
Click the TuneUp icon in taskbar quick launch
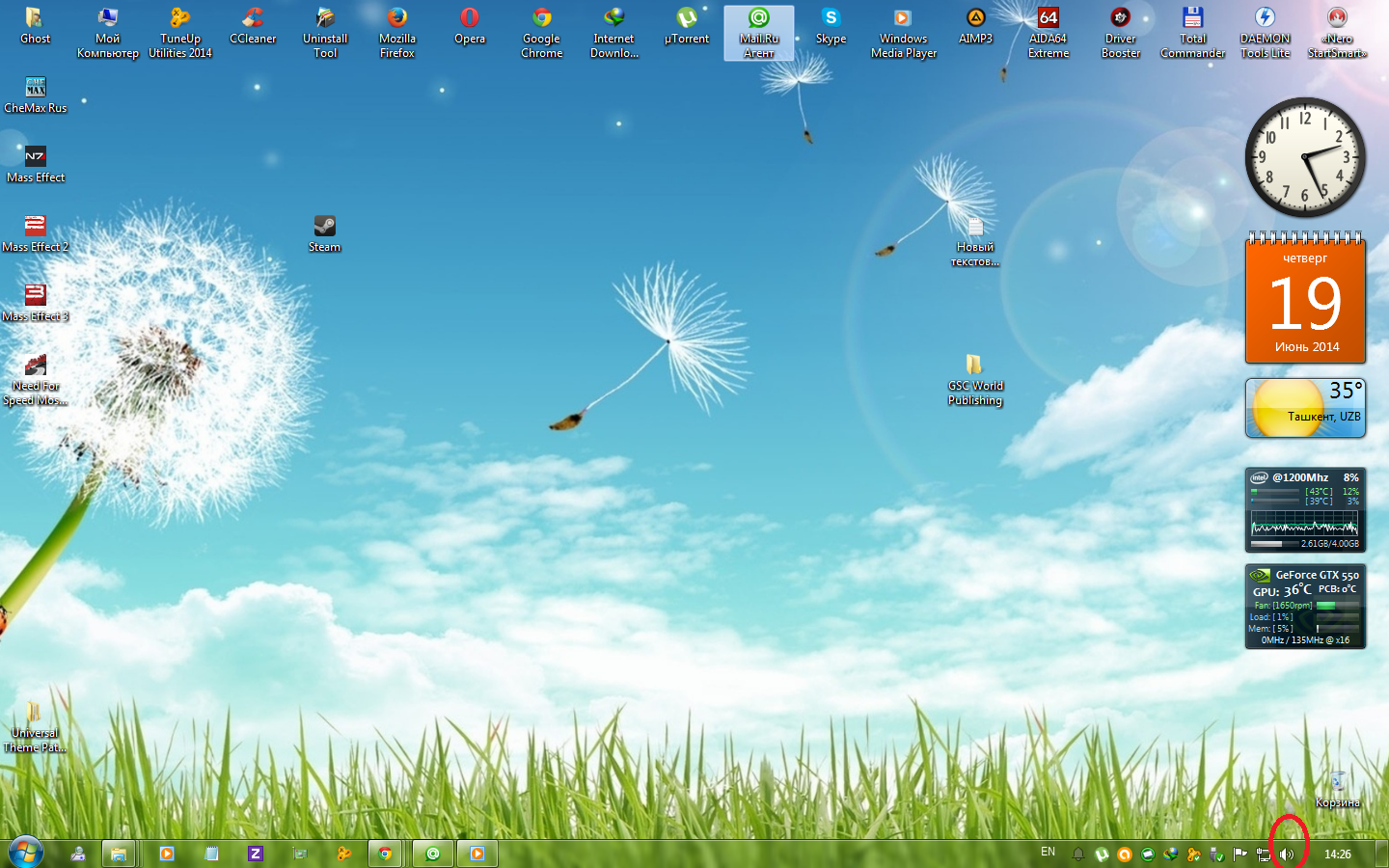343,854
